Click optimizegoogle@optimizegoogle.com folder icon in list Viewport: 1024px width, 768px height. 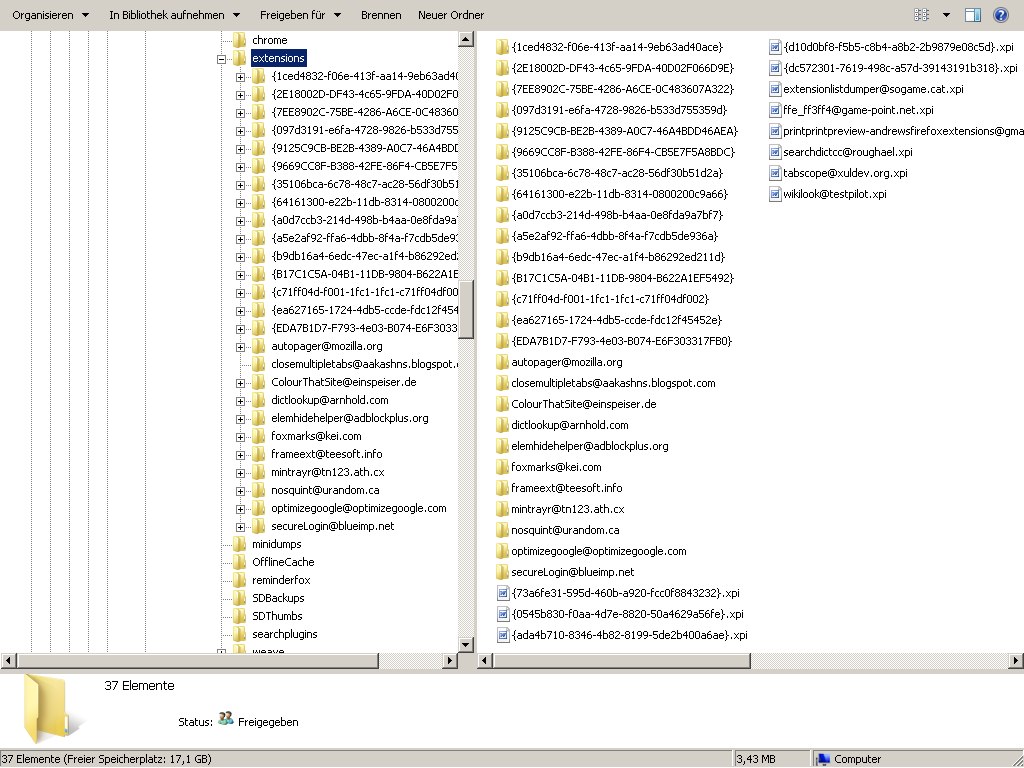pos(502,551)
